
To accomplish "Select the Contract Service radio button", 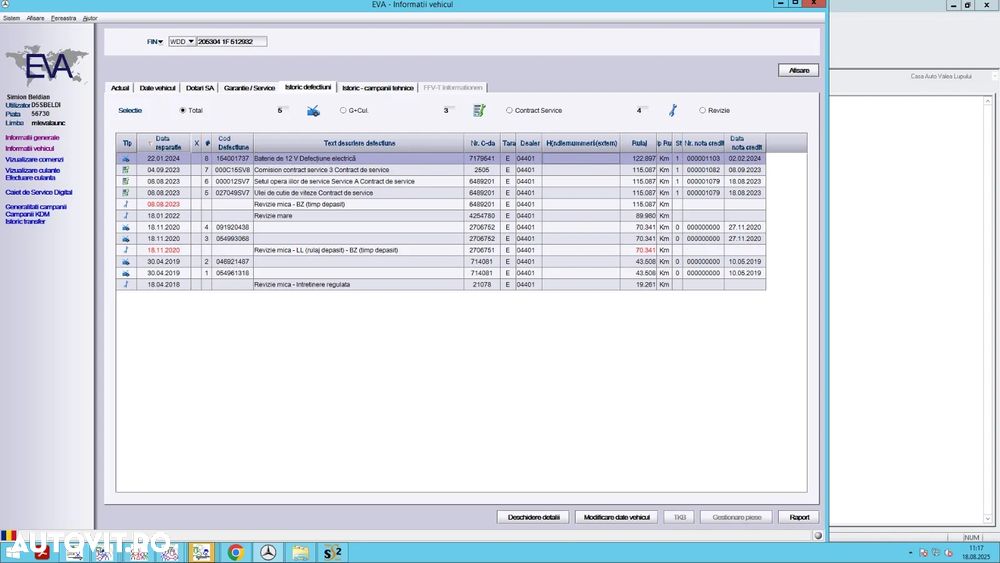I will pyautogui.click(x=509, y=111).
